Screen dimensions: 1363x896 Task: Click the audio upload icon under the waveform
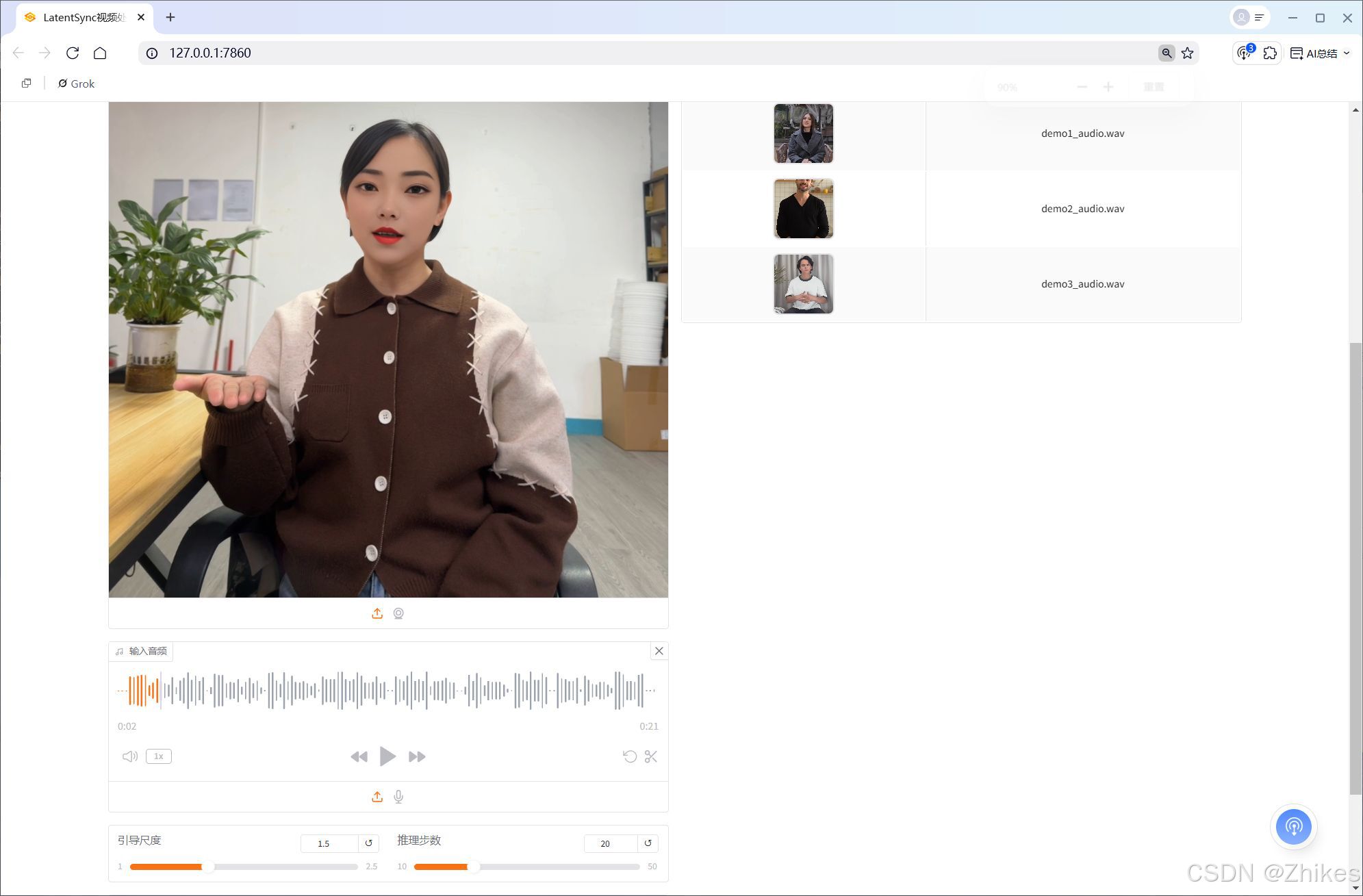(377, 797)
